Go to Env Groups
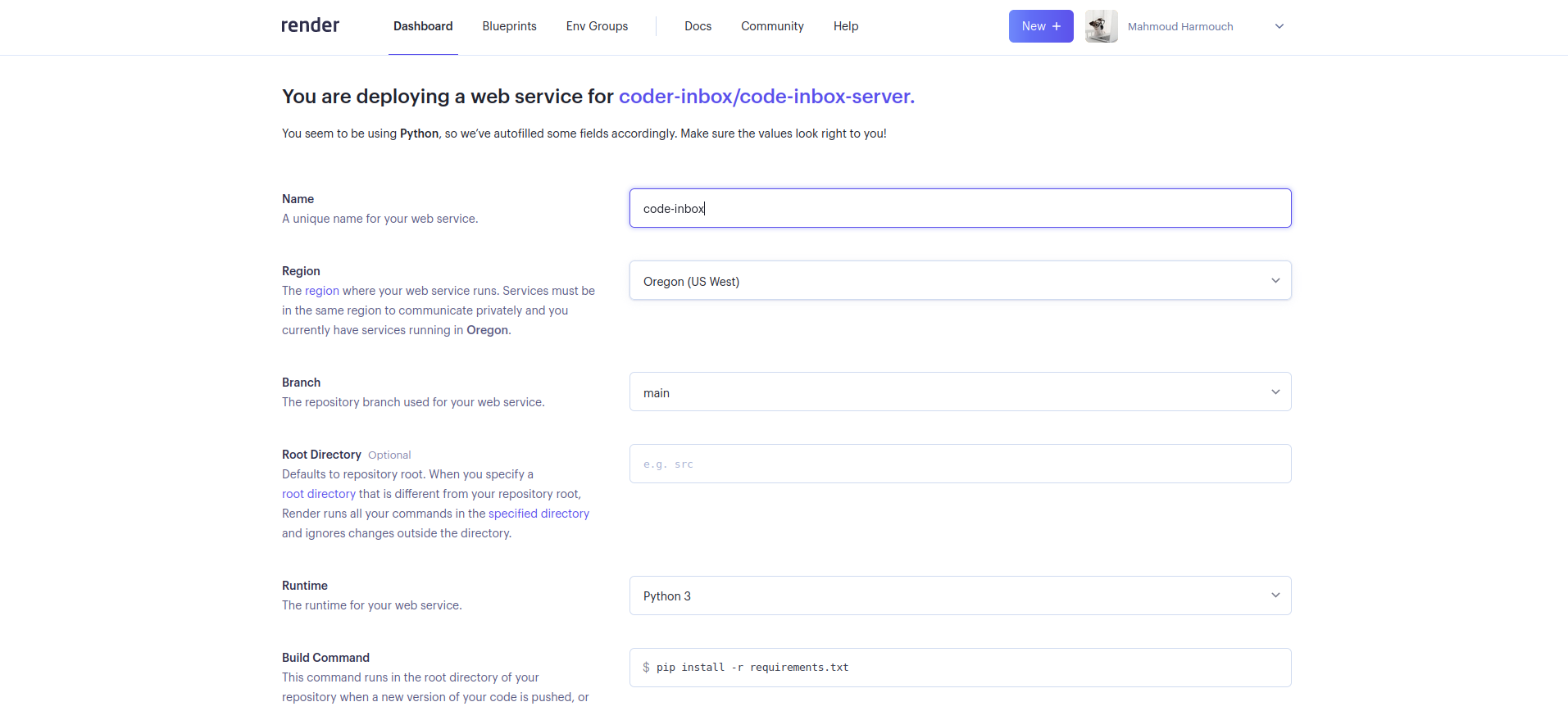 click(x=597, y=26)
